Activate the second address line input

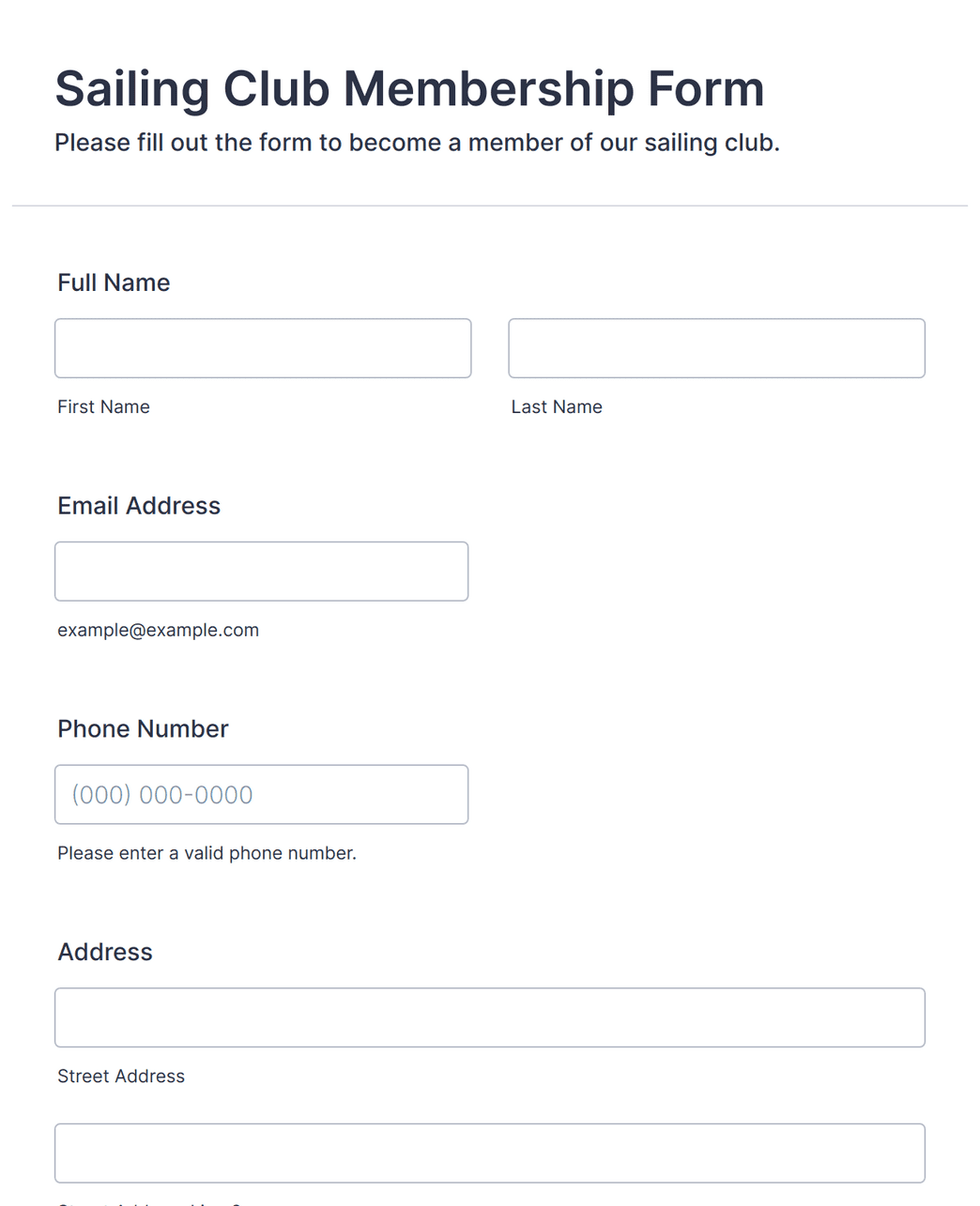tap(490, 1153)
